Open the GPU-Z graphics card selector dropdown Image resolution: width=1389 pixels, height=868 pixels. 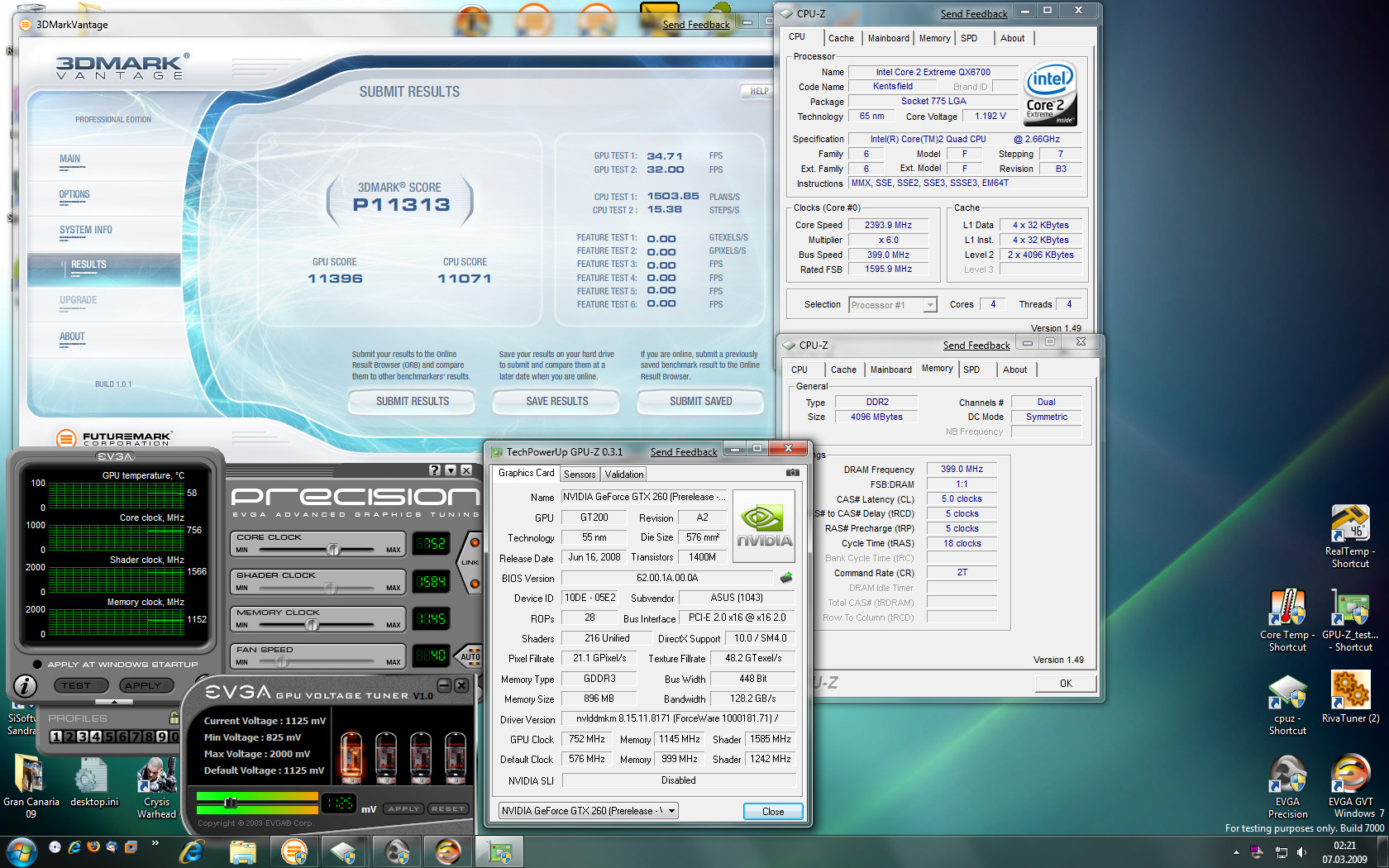click(x=671, y=811)
